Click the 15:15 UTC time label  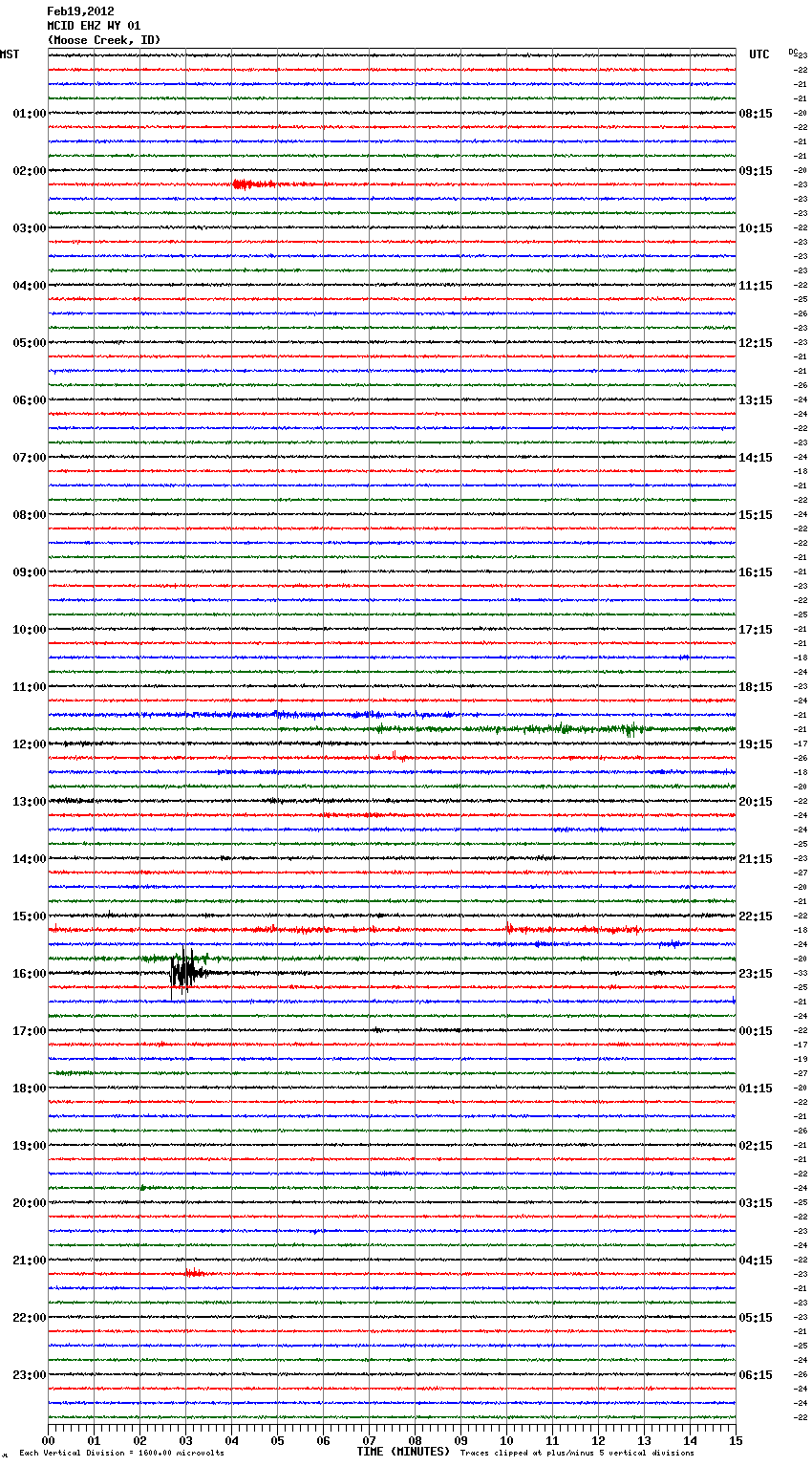pos(756,515)
